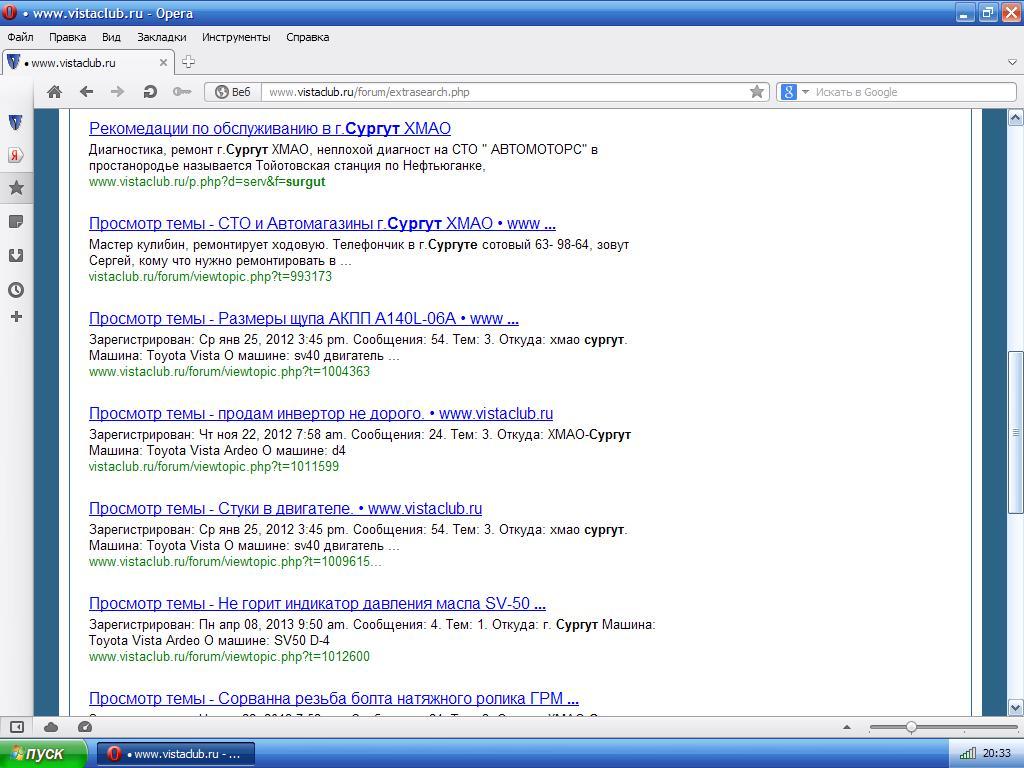This screenshot has height=768, width=1024.
Task: Open the Notes panel in sidebar
Action: point(16,222)
